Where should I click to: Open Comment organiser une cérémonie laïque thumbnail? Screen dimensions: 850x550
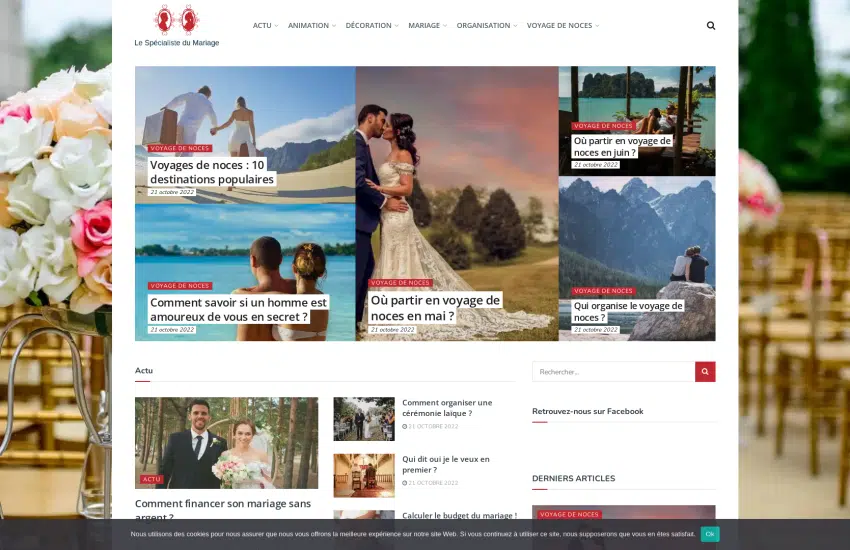click(363, 419)
